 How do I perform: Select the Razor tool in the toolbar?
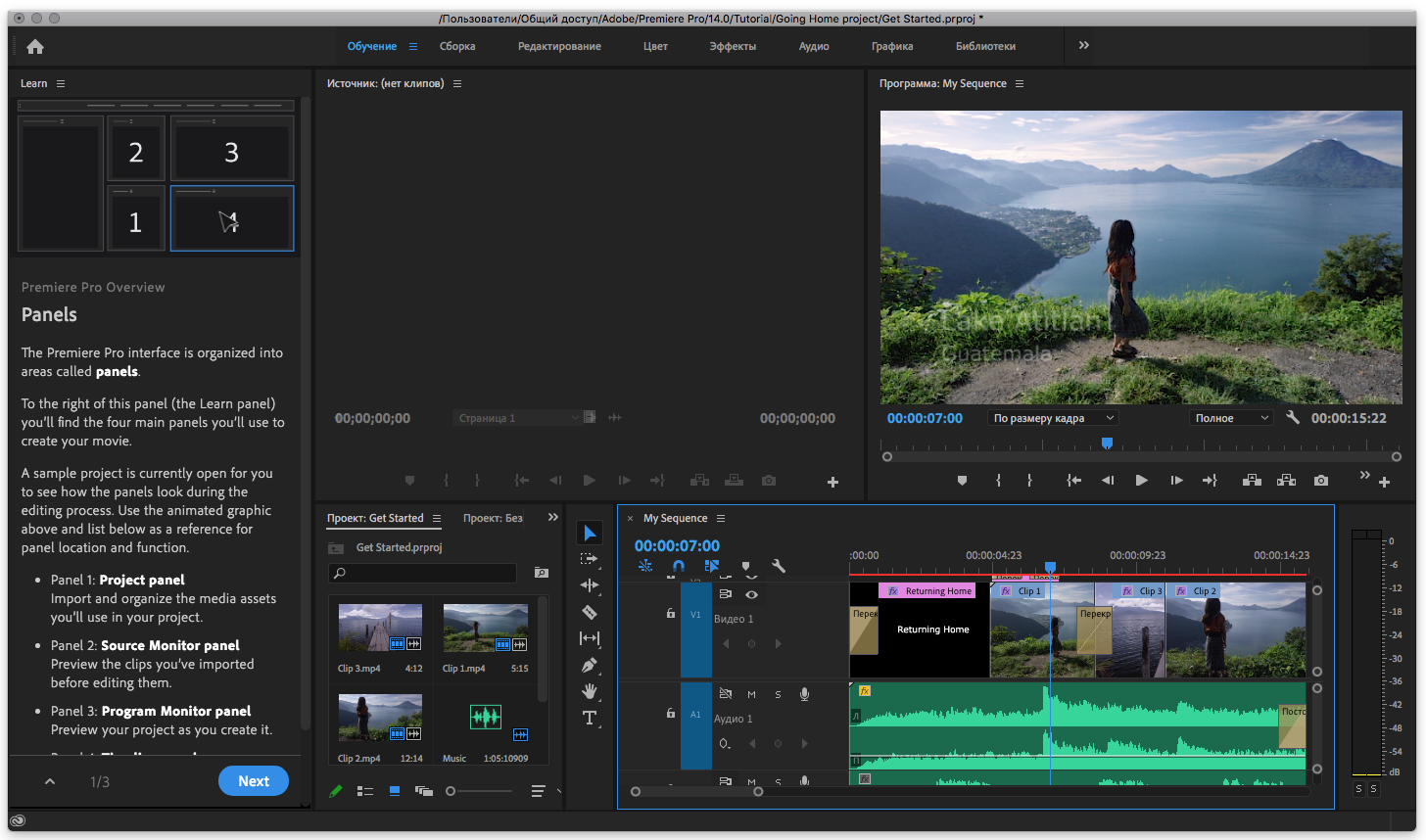tap(590, 612)
